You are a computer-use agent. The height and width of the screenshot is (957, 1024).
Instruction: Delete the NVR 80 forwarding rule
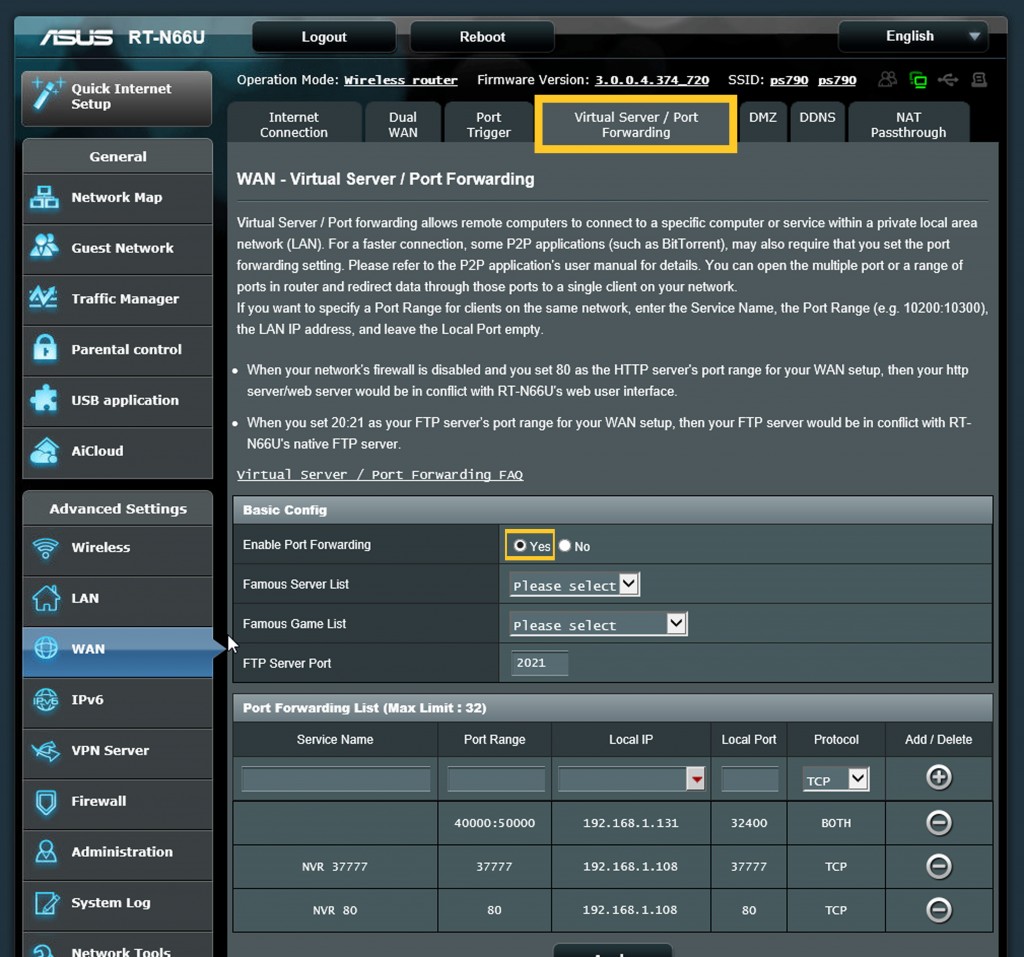click(938, 910)
